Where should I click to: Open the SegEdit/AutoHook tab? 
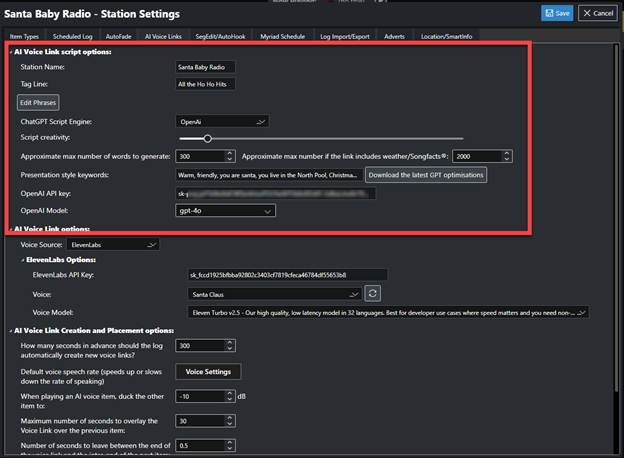220,36
